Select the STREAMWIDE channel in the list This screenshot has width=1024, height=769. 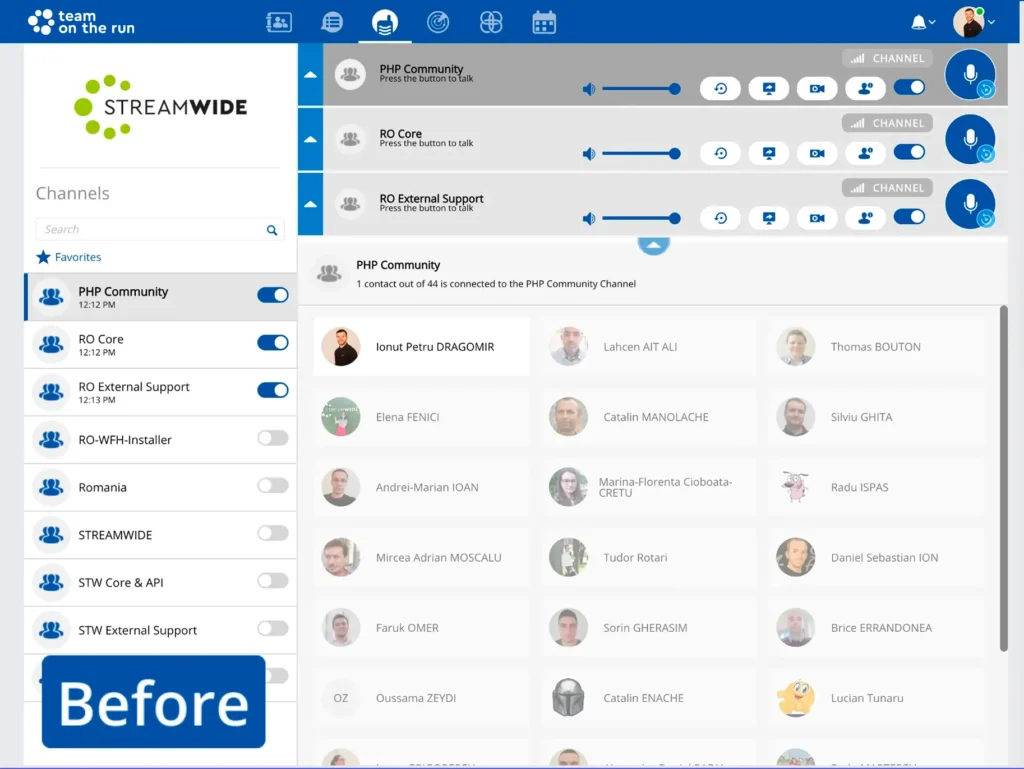(115, 535)
